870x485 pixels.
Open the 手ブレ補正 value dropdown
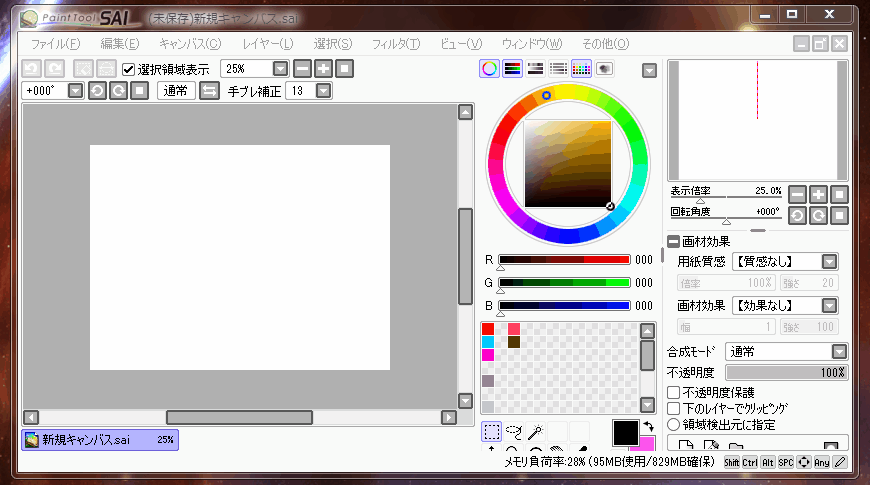[x=323, y=90]
